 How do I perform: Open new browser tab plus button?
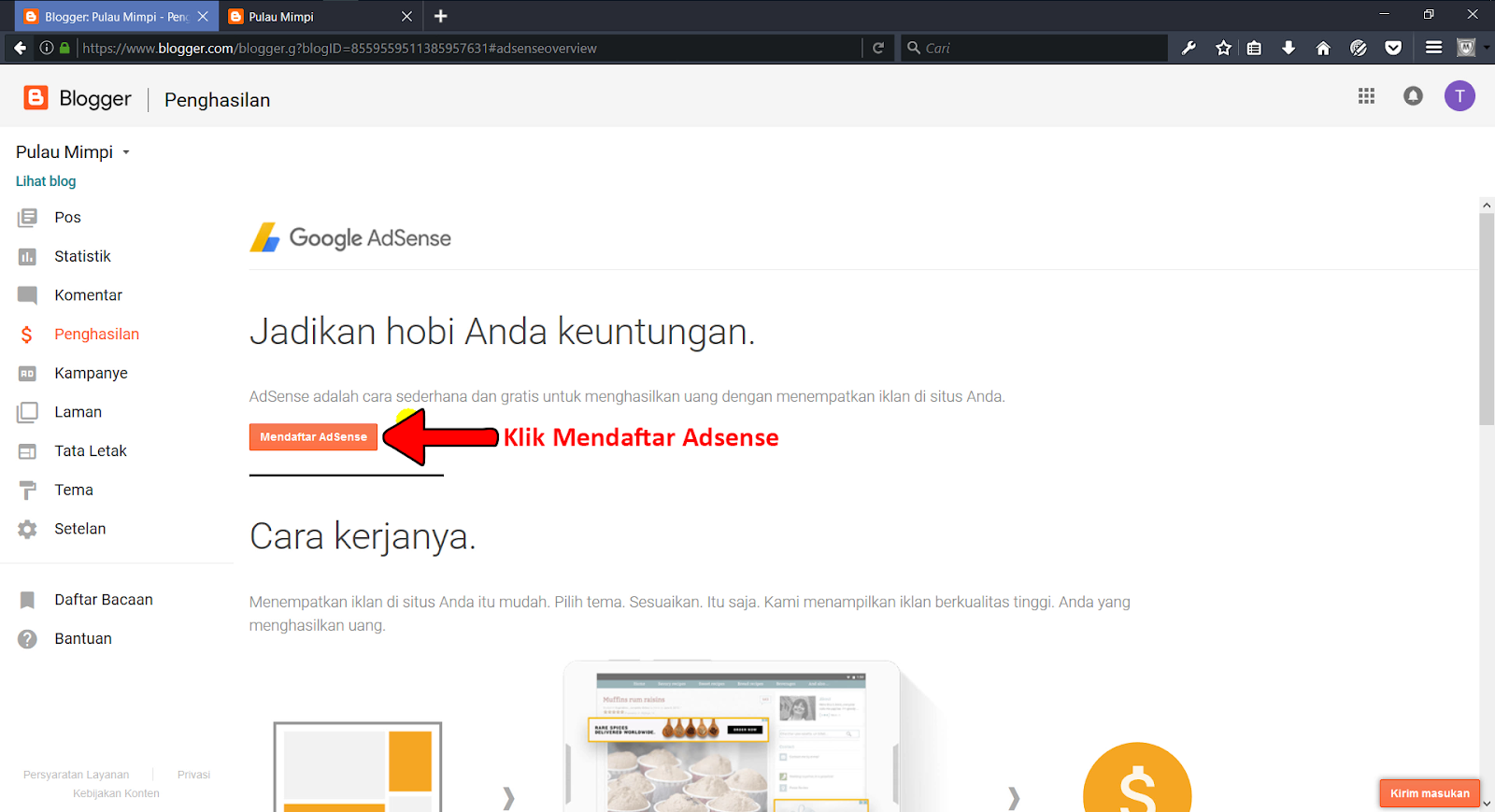(x=441, y=16)
